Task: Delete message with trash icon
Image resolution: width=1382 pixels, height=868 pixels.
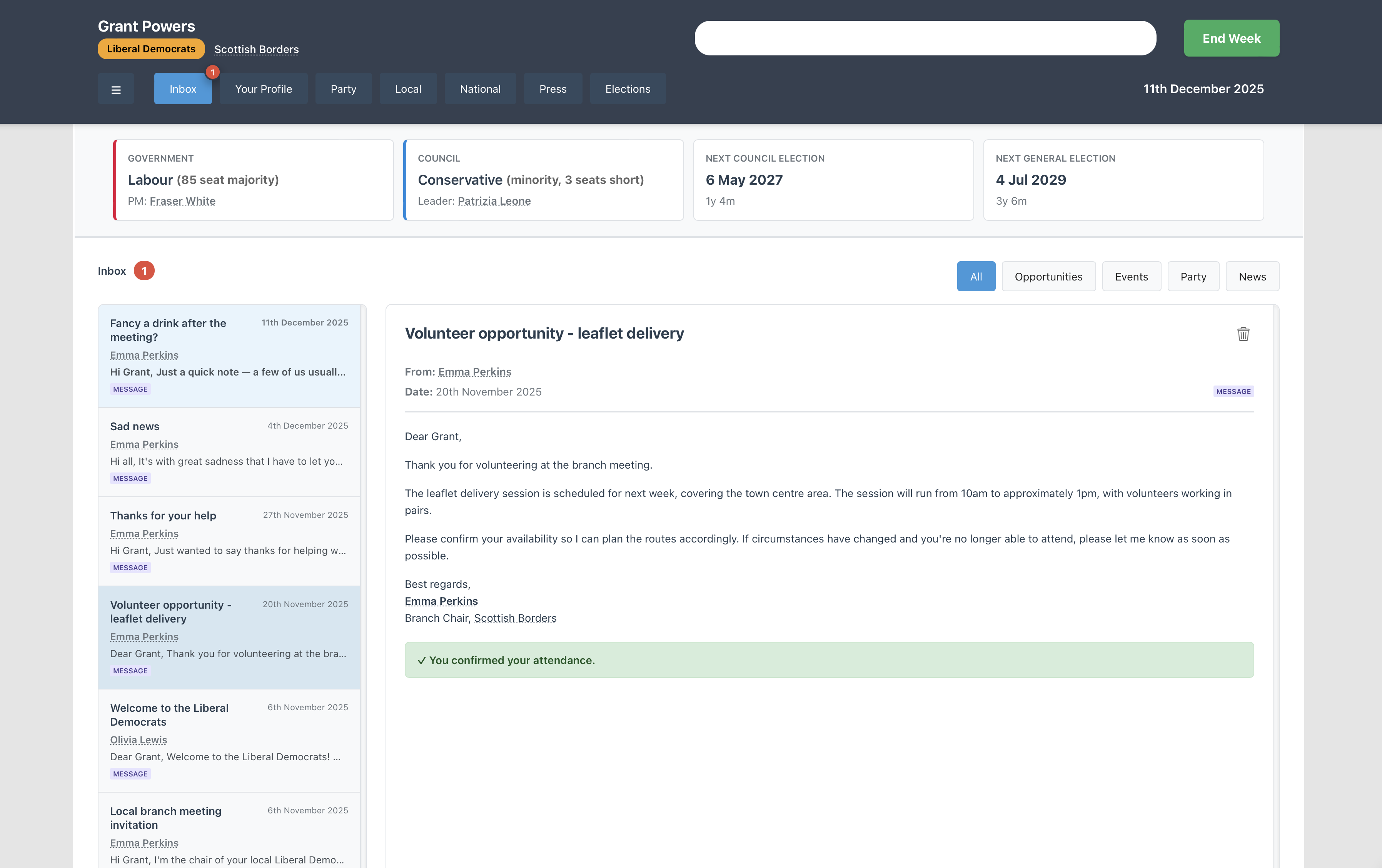Action: [1243, 334]
